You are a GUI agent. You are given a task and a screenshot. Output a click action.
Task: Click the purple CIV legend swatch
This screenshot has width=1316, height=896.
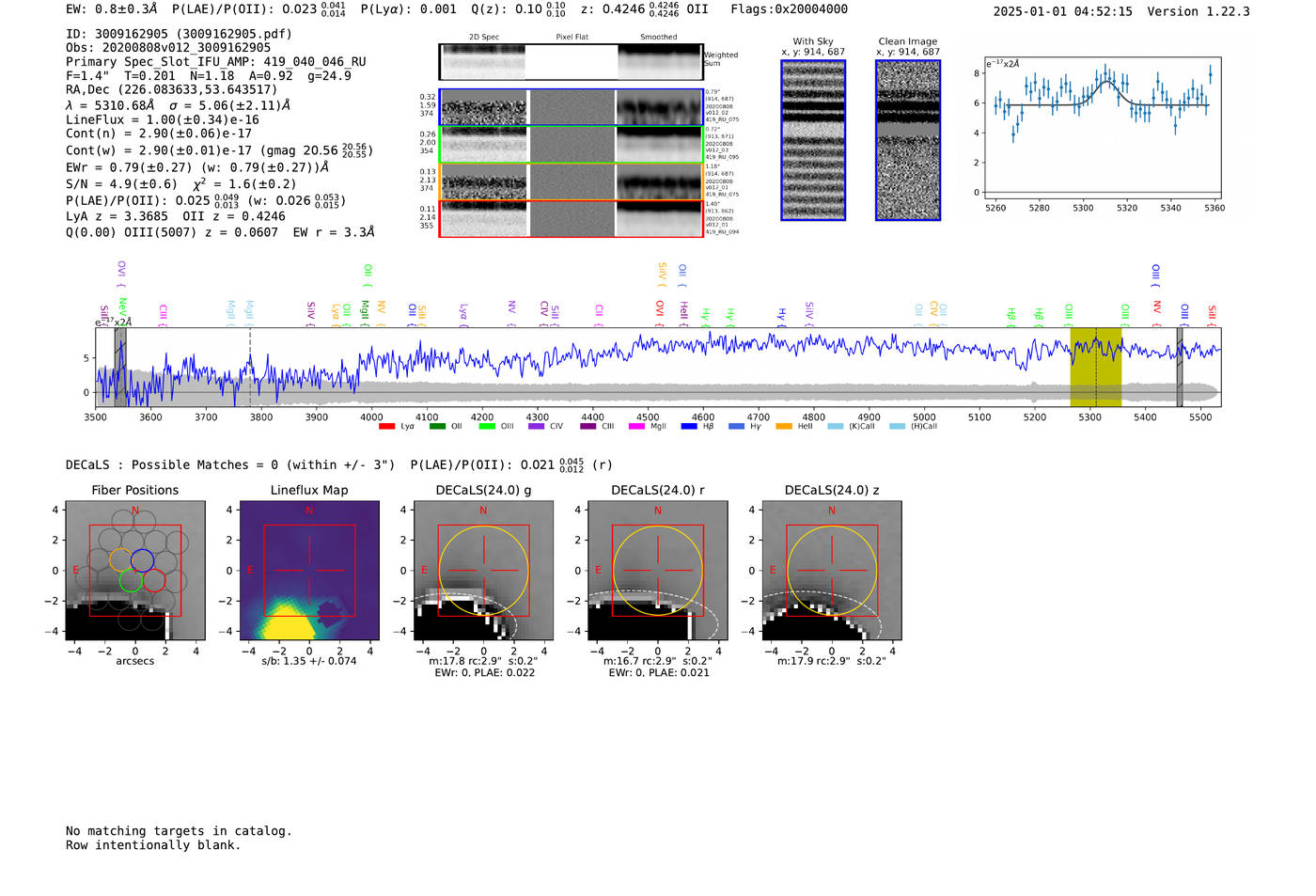click(537, 427)
